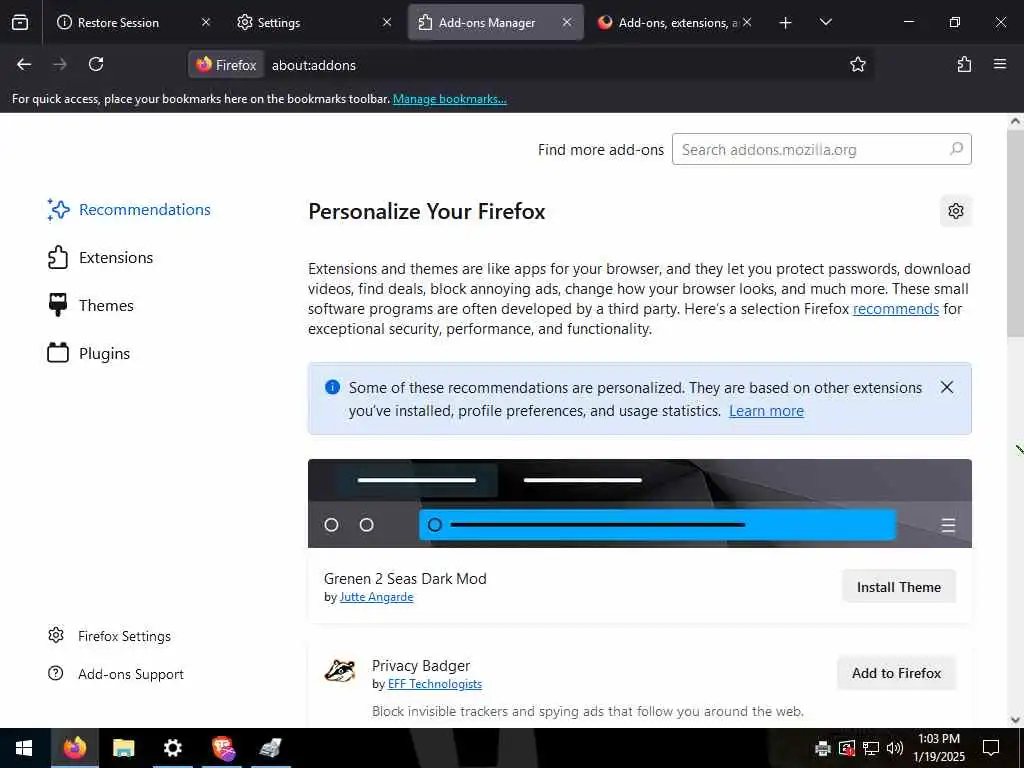1024x768 pixels.
Task: Install the Grenen 2 Seas Dark Mod theme
Action: coord(899,586)
